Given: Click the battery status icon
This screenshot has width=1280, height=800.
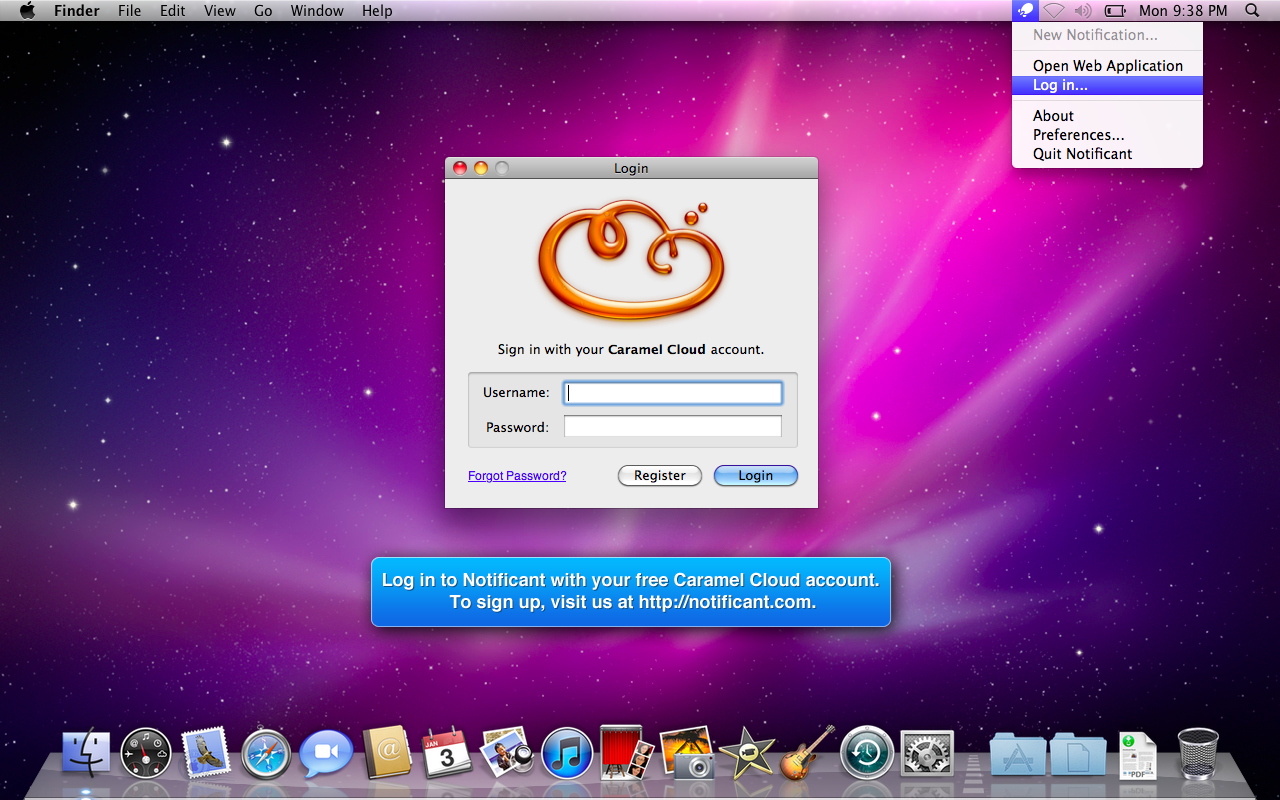Looking at the screenshot, I should 1114,10.
